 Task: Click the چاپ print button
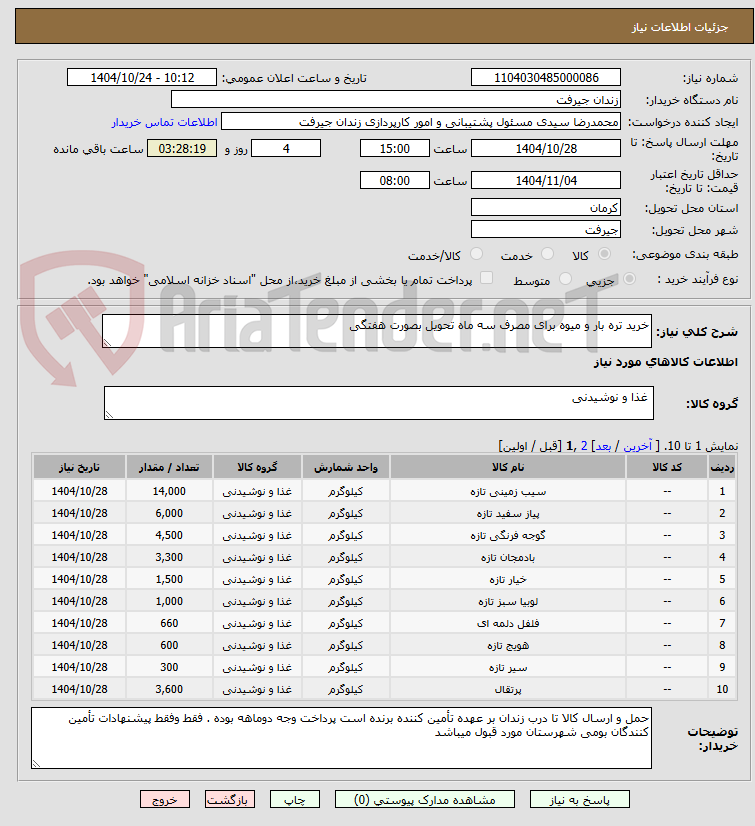[295, 800]
